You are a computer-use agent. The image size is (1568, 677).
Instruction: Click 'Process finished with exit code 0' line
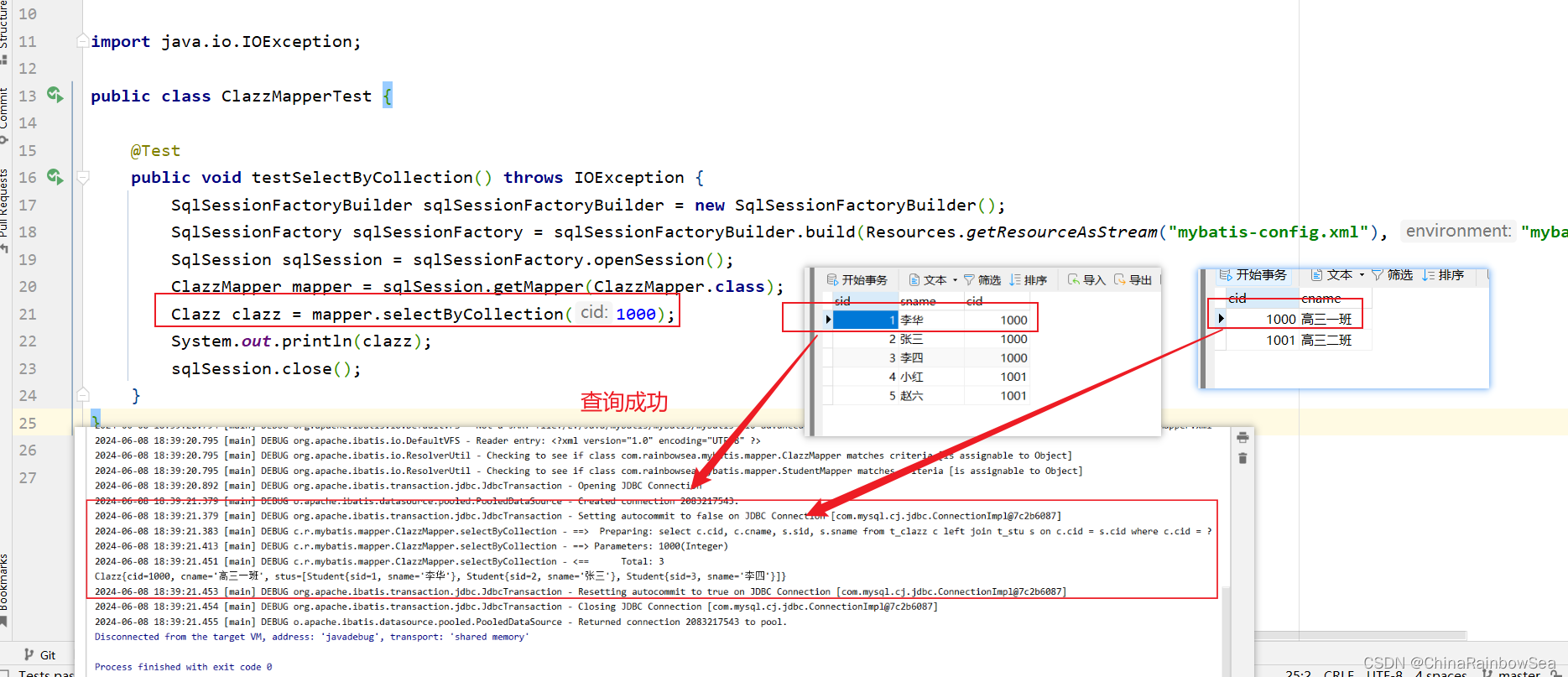tap(183, 667)
